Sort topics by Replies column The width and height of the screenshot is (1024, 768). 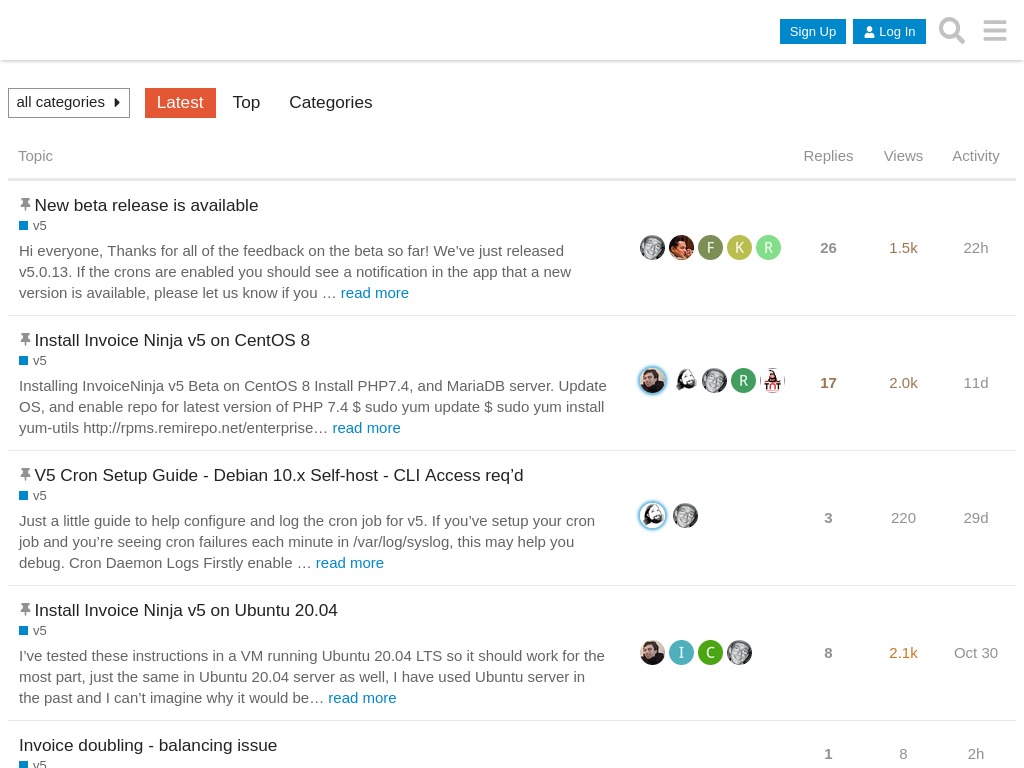(828, 156)
